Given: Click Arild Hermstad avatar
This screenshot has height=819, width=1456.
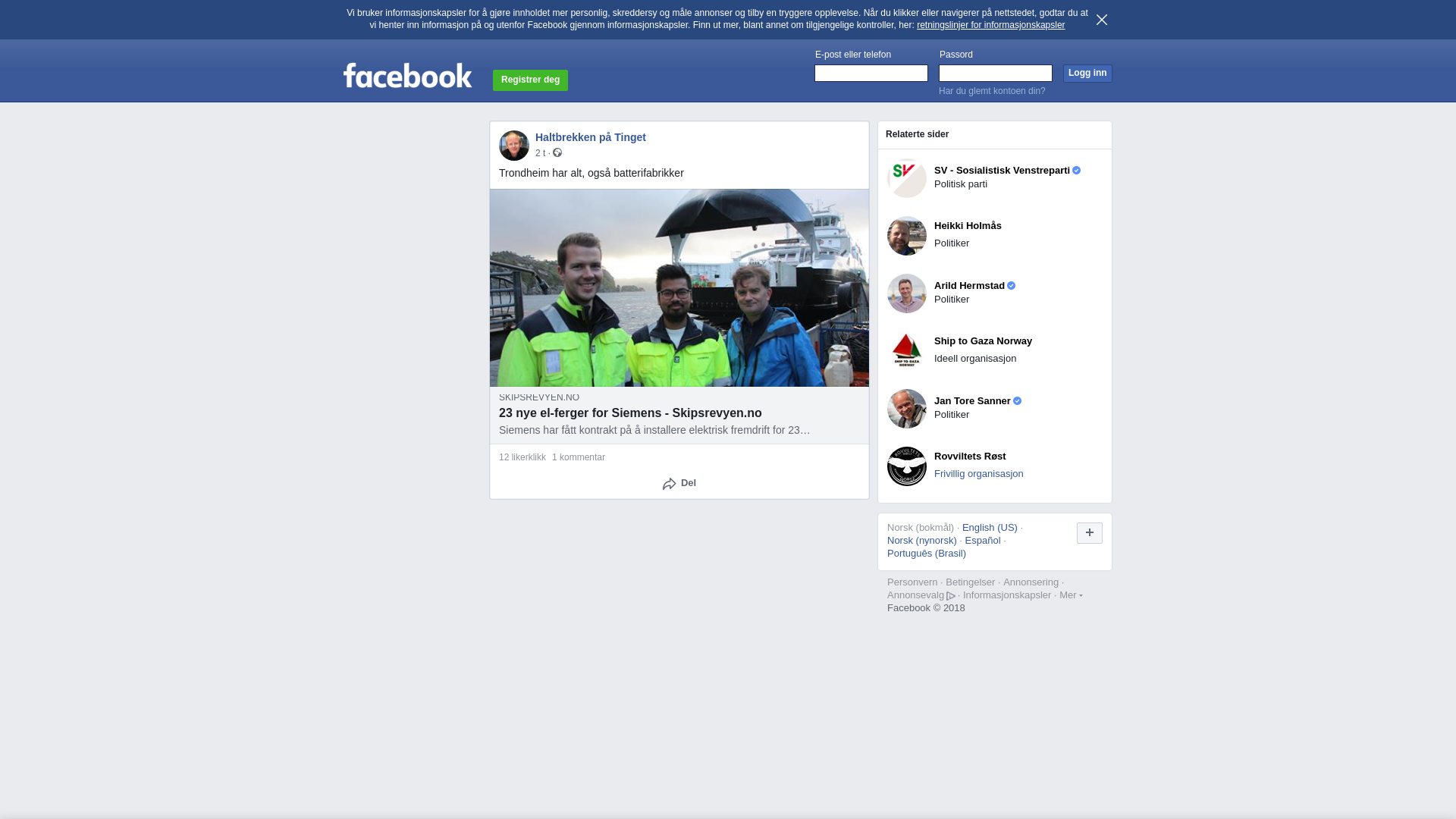Looking at the screenshot, I should pos(907,293).
